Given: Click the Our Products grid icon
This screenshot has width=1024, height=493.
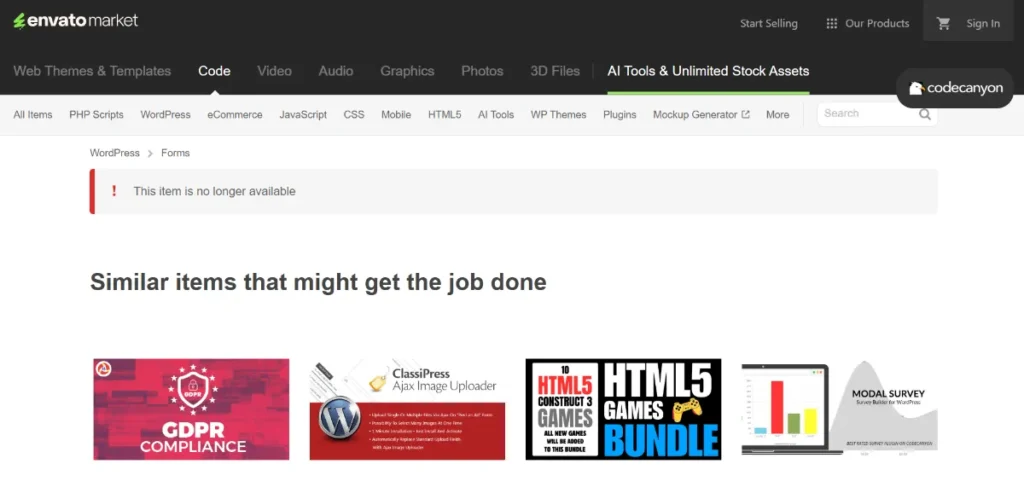Looking at the screenshot, I should 831,24.
